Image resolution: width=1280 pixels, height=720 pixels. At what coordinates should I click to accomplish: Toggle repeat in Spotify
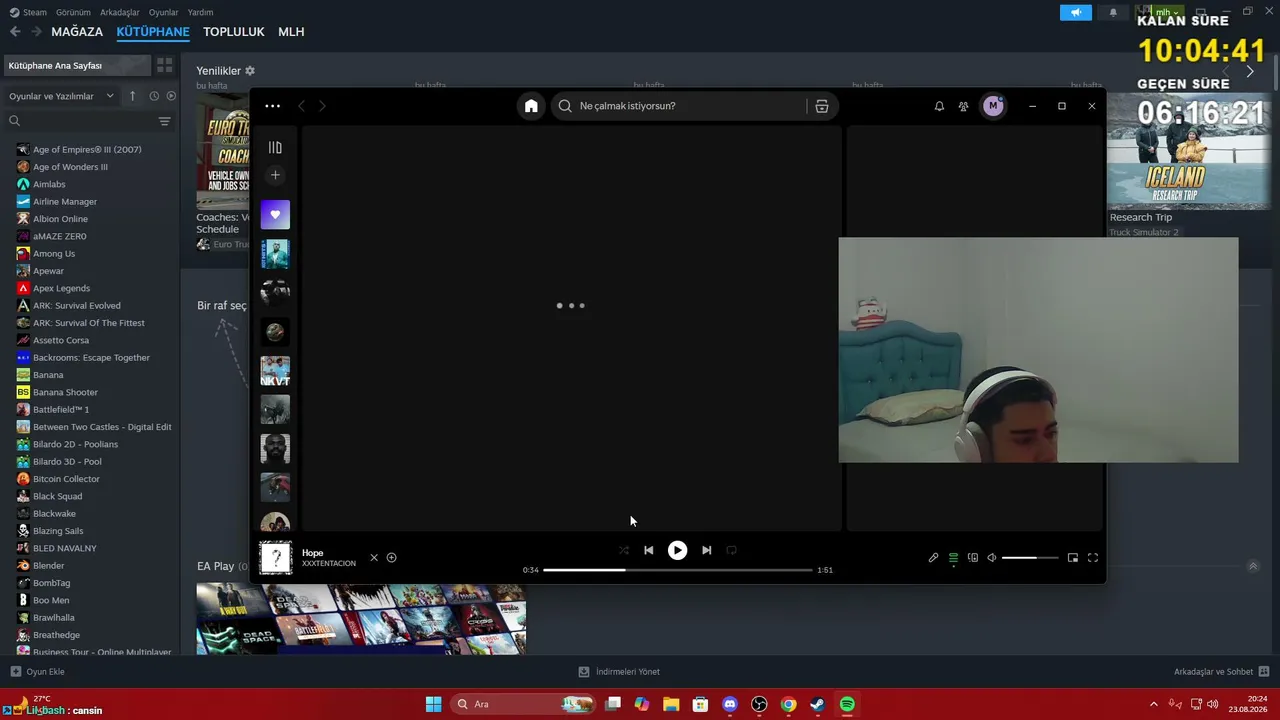point(731,550)
